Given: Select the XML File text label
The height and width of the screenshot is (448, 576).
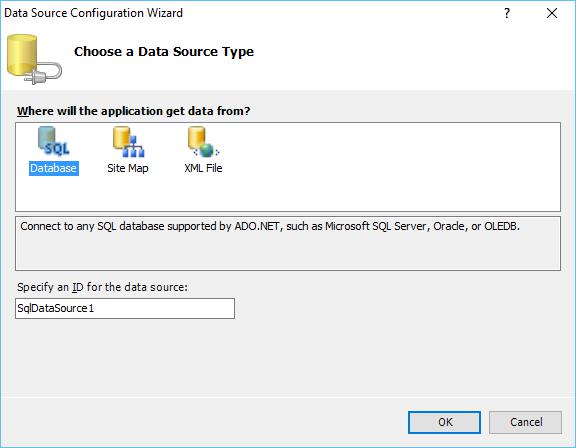Looking at the screenshot, I should [203, 168].
